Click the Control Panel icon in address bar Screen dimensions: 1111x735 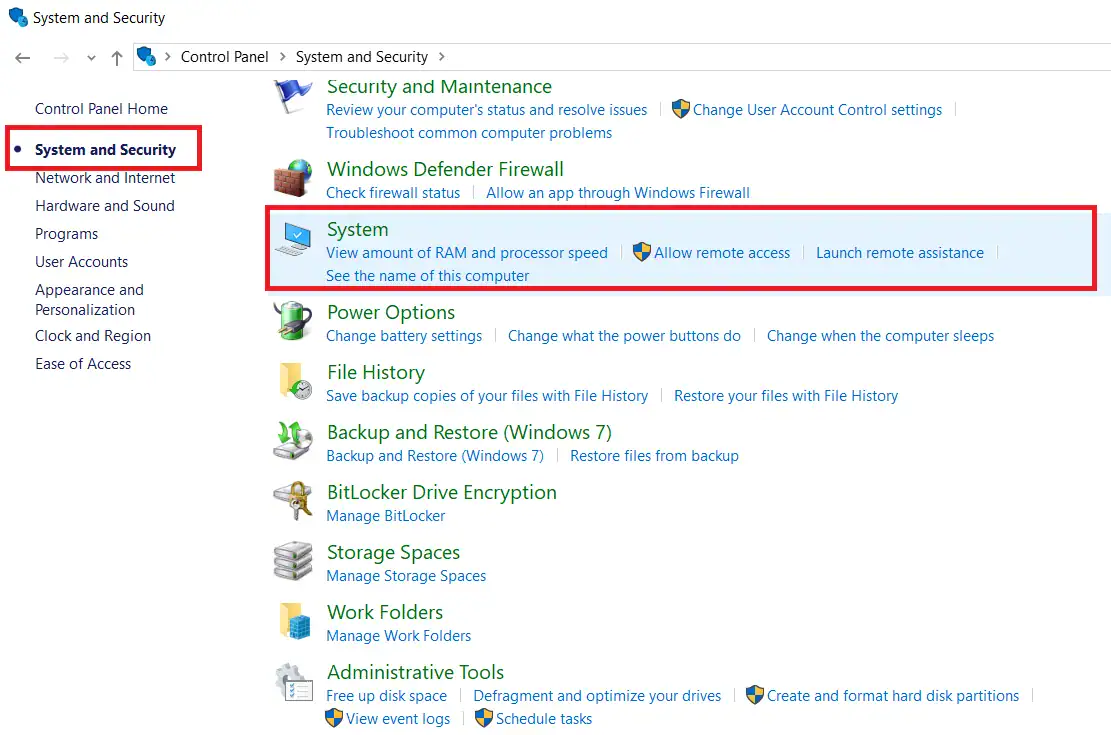[146, 56]
